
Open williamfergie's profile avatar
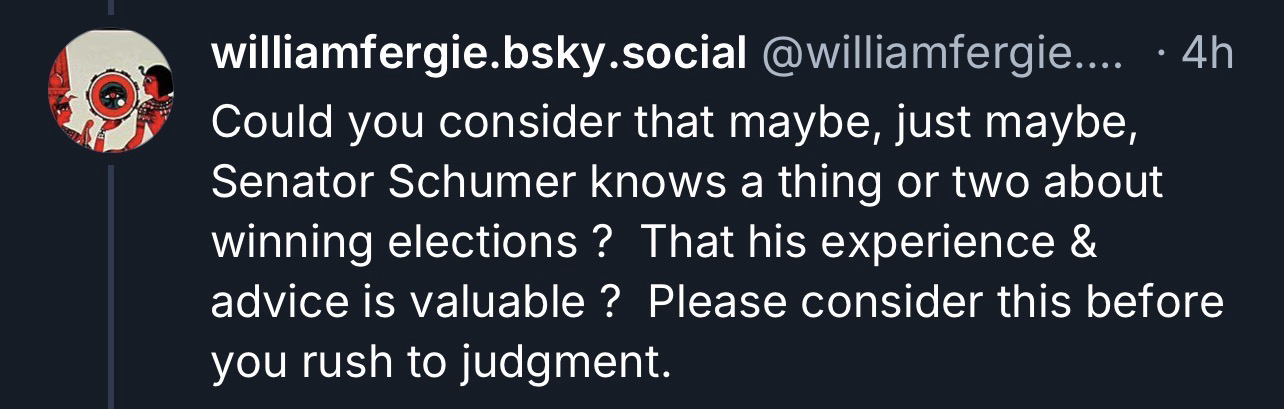point(111,91)
